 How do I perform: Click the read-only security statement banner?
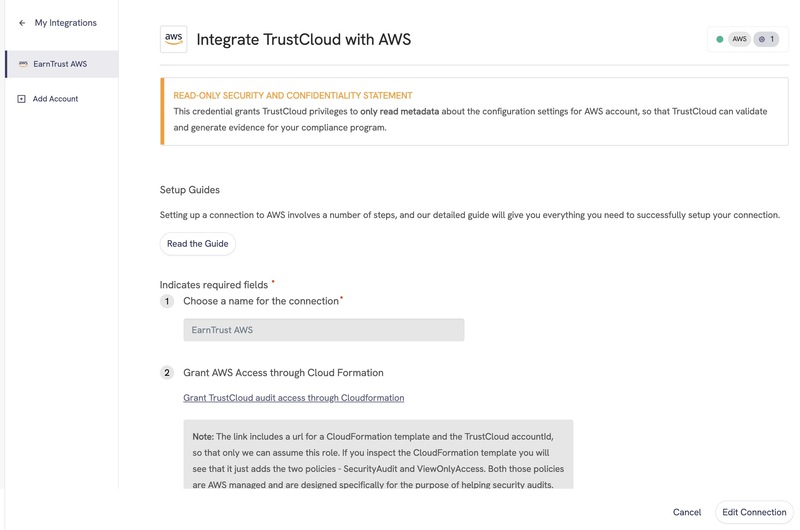pyautogui.click(x=474, y=111)
